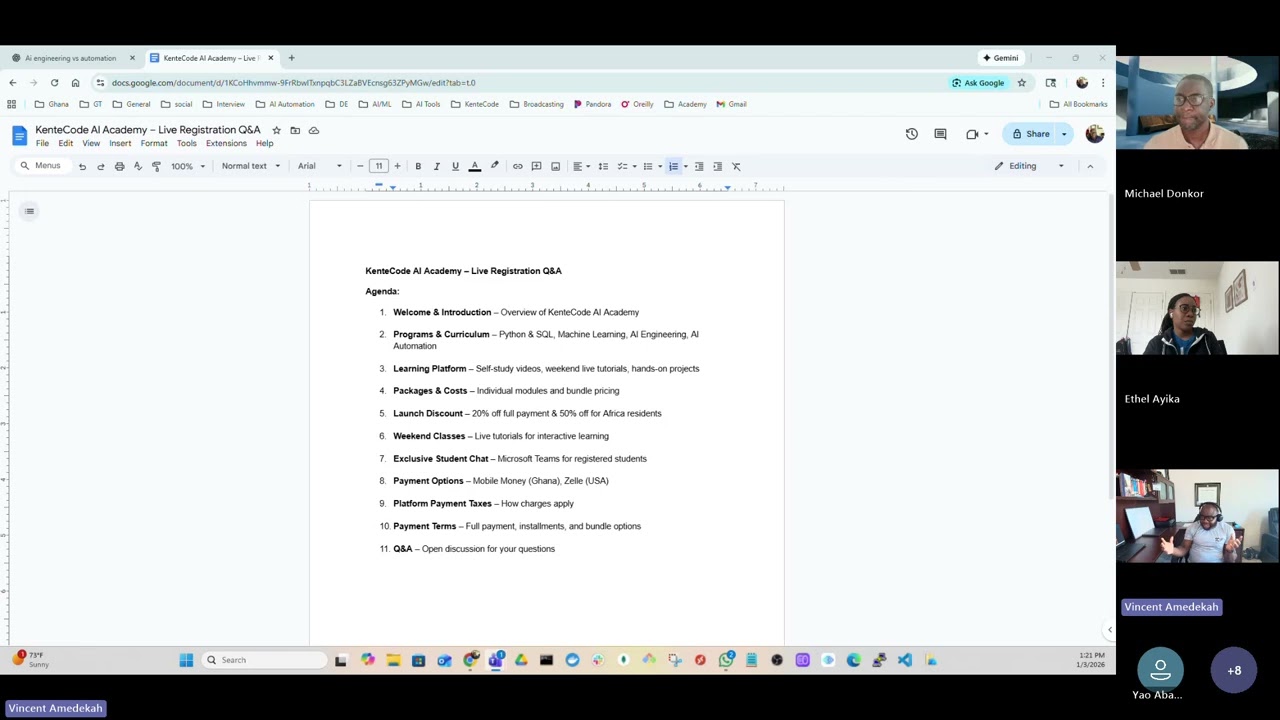Open a new browser tab
Viewport: 1280px width, 720px height.
tap(291, 58)
